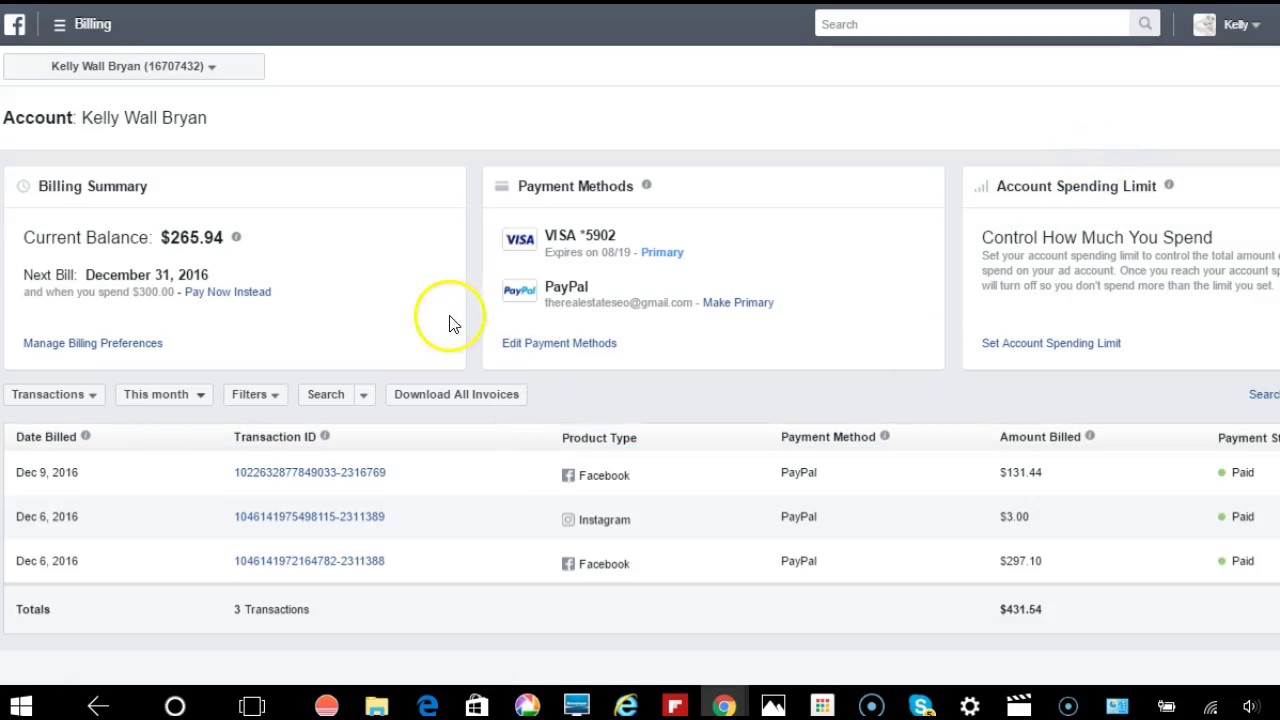Click the 3 Transactions totals text
The width and height of the screenshot is (1280, 720).
272,609
